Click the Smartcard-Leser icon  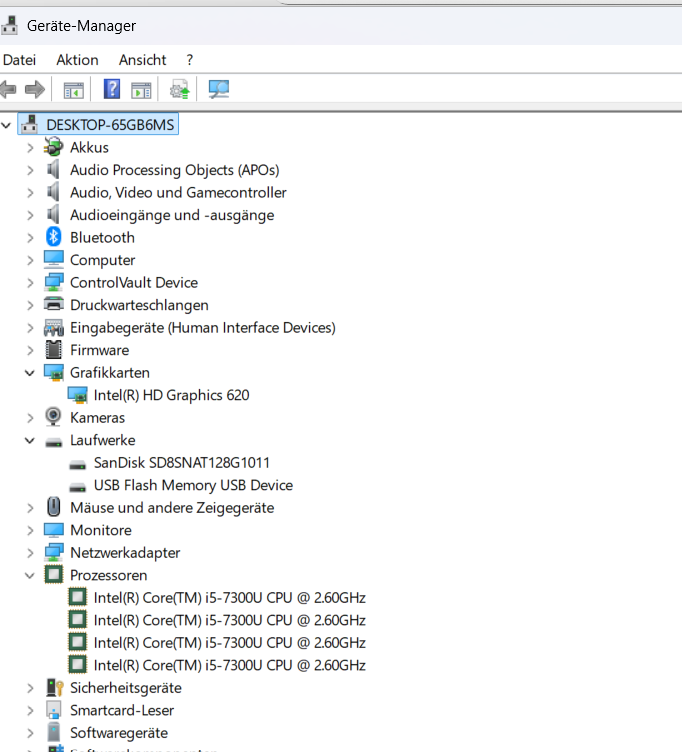[54, 710]
